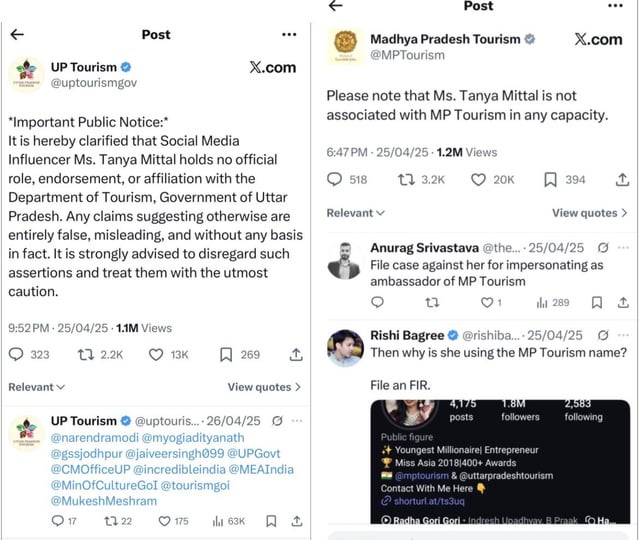The width and height of the screenshot is (640, 540).
Task: Open more options on Rishi Bagree's reply
Action: (x=623, y=335)
